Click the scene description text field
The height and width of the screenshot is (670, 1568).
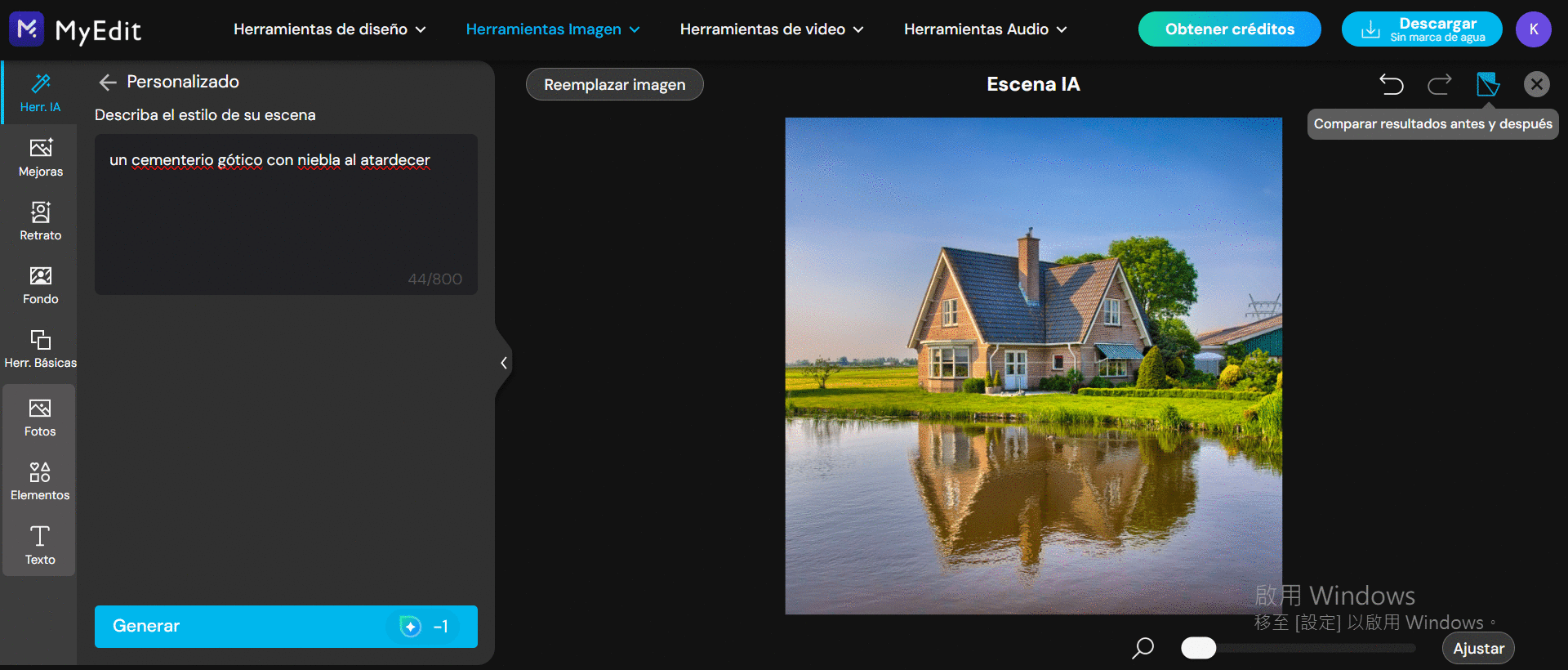[286, 214]
